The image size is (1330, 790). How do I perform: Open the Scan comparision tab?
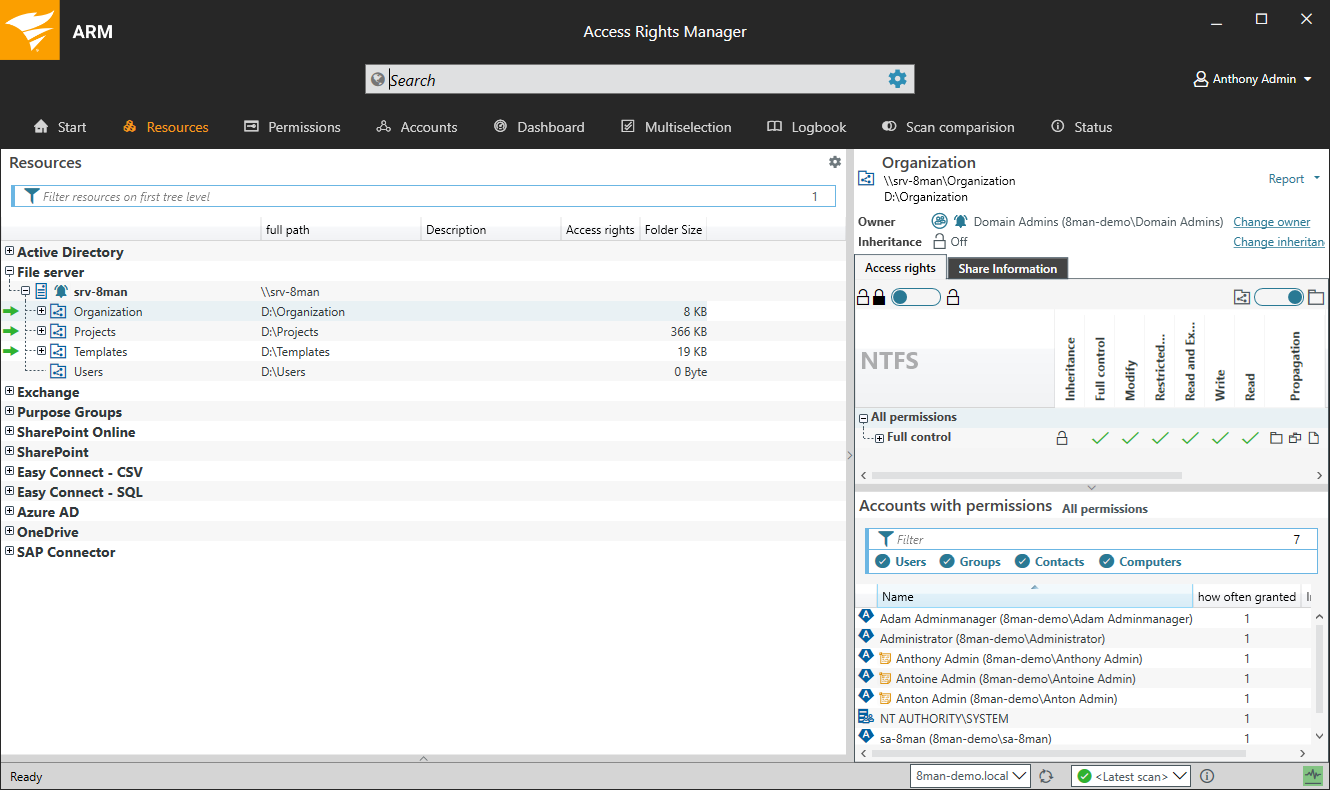click(x=948, y=127)
